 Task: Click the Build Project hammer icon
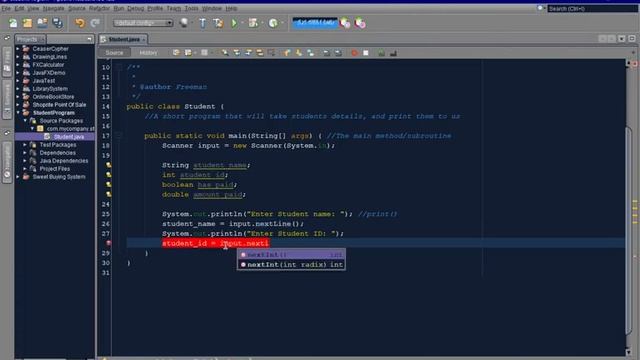[203, 23]
